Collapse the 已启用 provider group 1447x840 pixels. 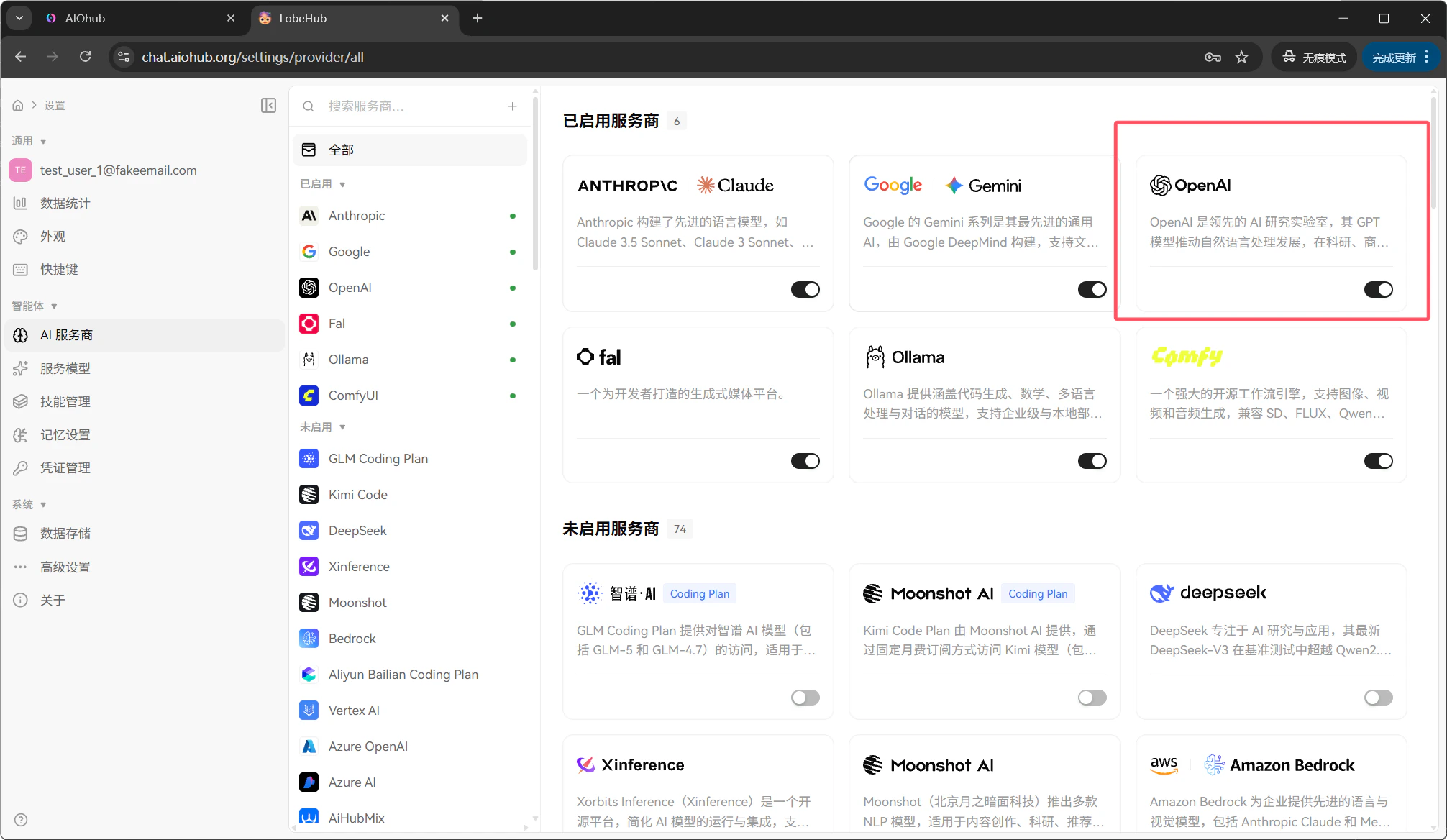point(323,184)
